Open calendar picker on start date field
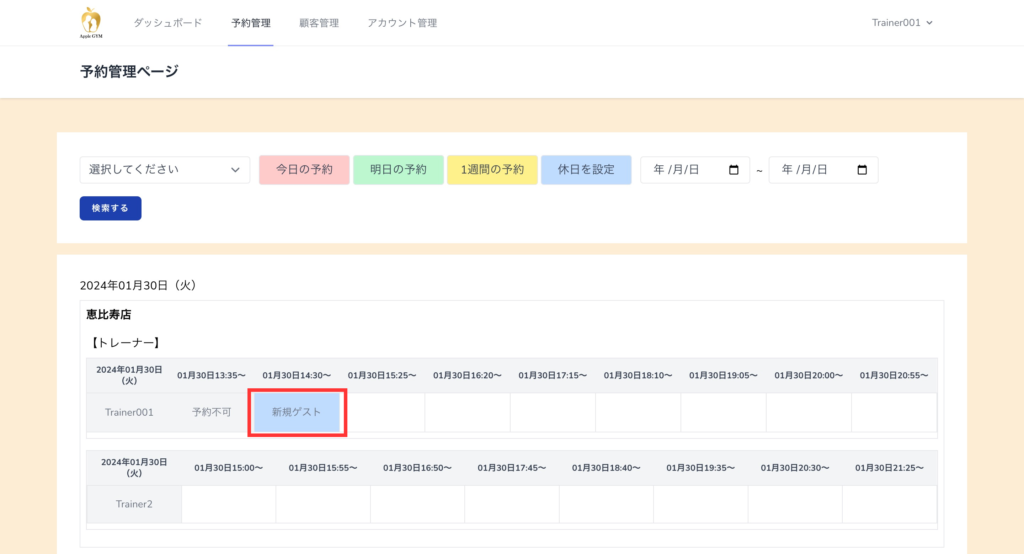 [x=734, y=170]
